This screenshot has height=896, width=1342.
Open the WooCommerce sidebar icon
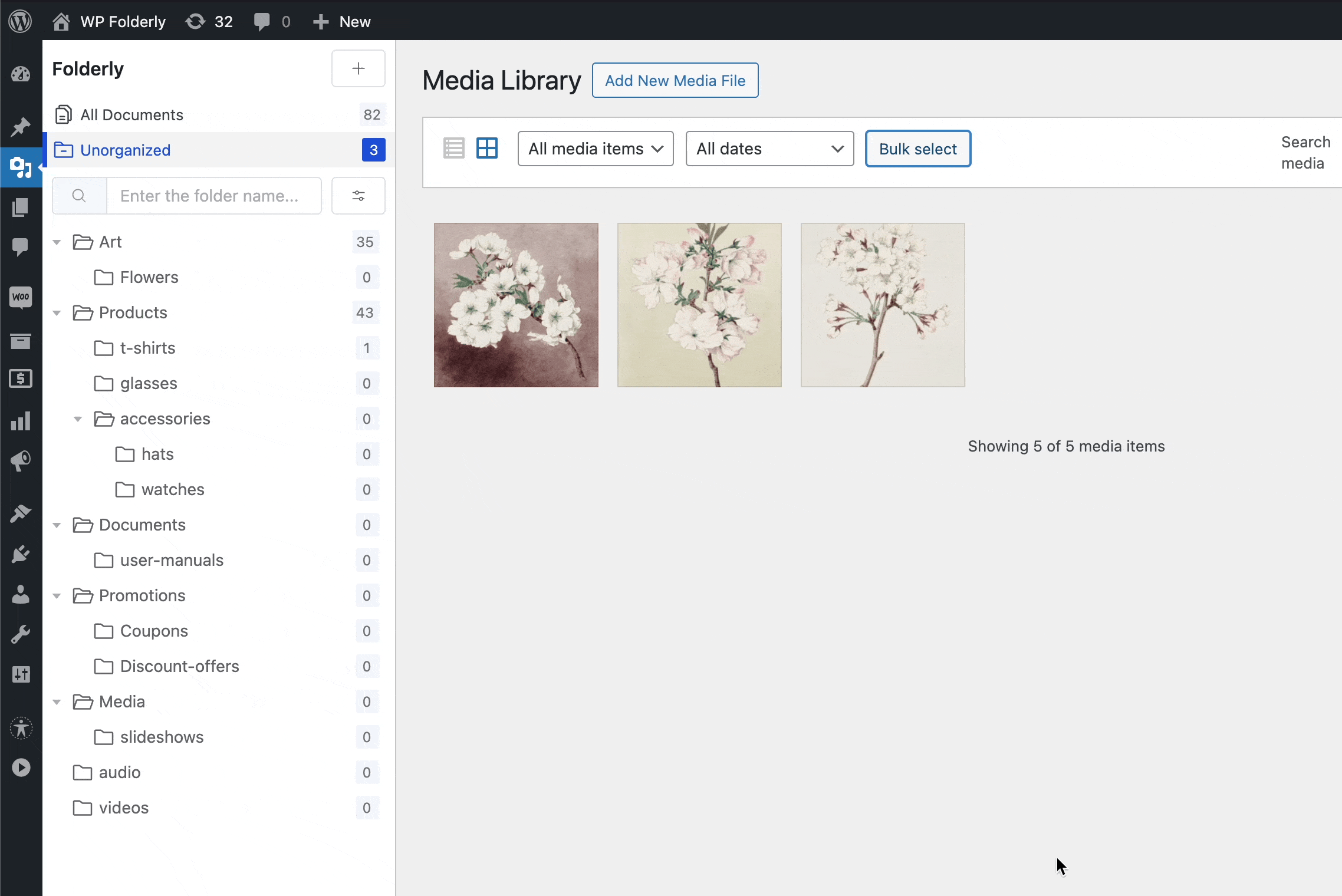(x=21, y=297)
